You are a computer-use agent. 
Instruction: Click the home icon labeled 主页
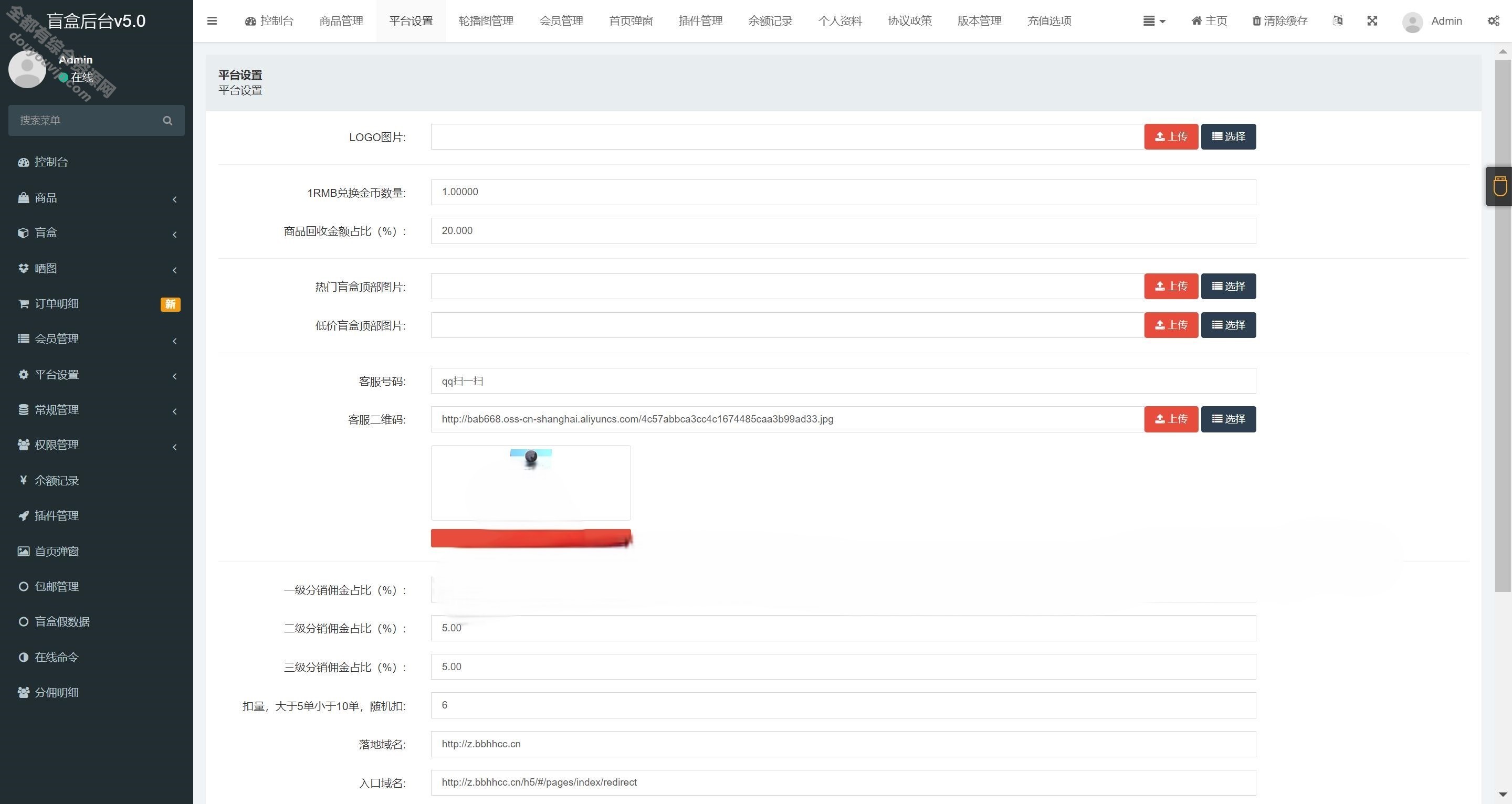1209,21
